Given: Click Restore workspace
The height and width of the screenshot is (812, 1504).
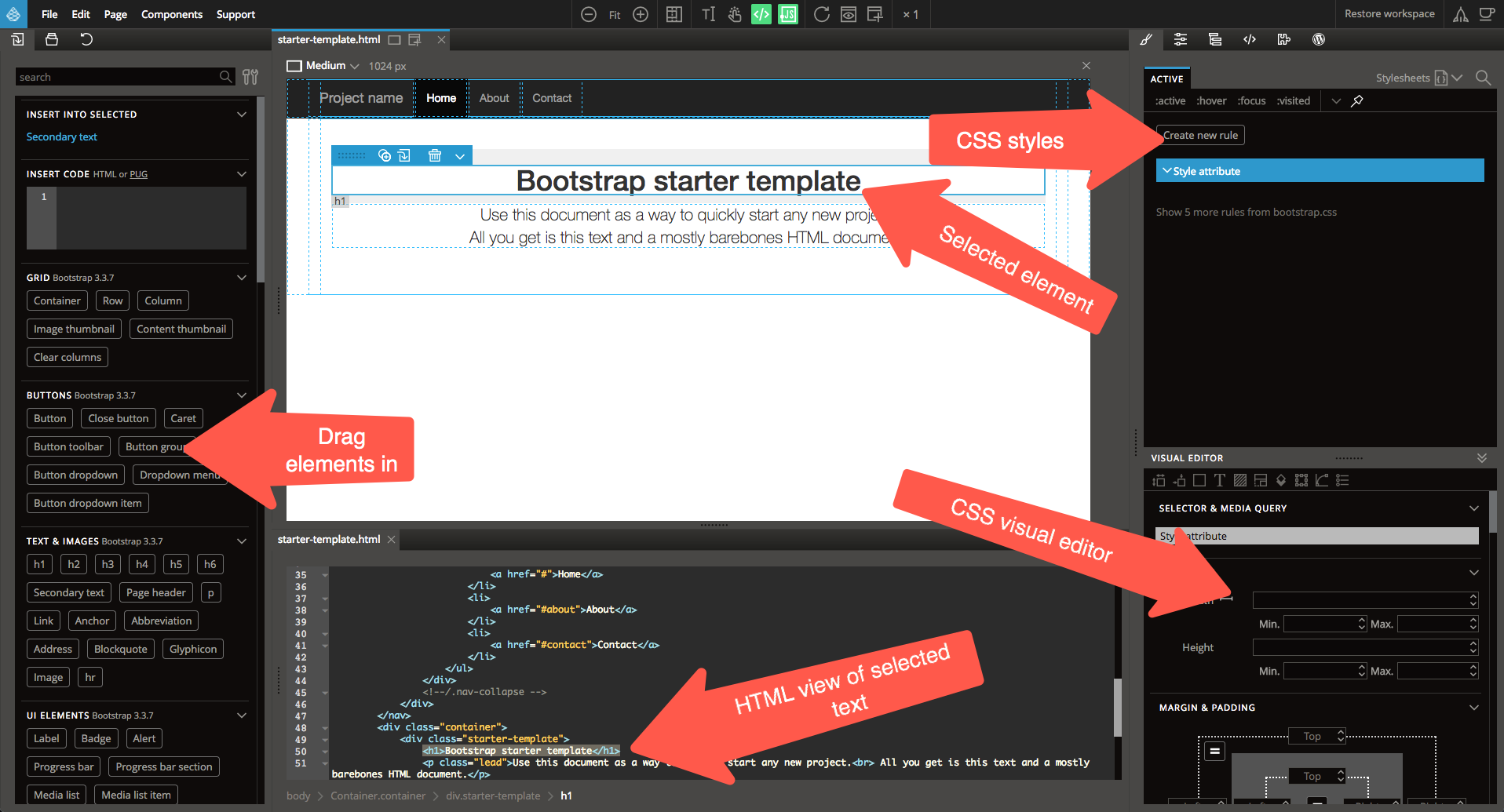Looking at the screenshot, I should pyautogui.click(x=1389, y=14).
